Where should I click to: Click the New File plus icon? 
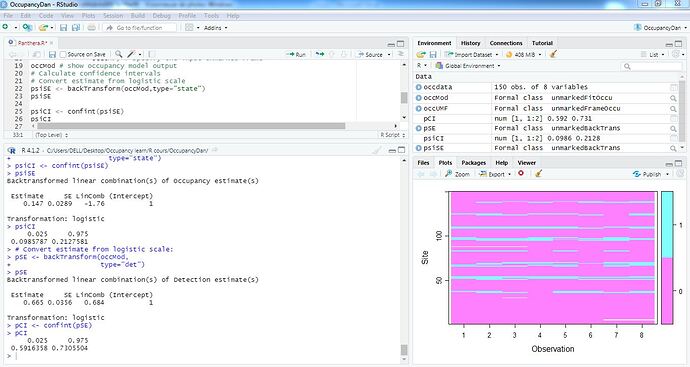(5, 27)
